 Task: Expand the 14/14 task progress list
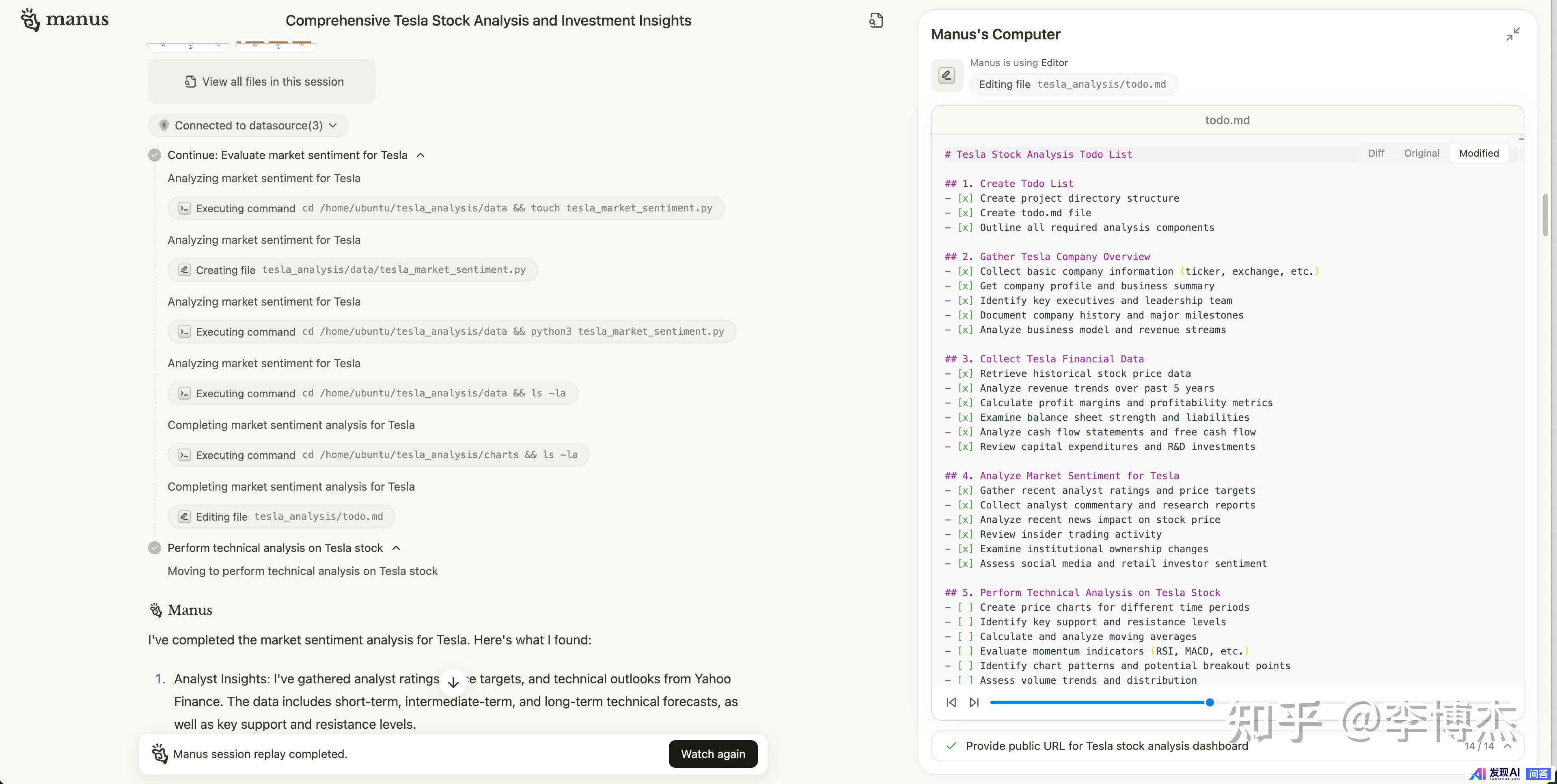click(x=1507, y=746)
